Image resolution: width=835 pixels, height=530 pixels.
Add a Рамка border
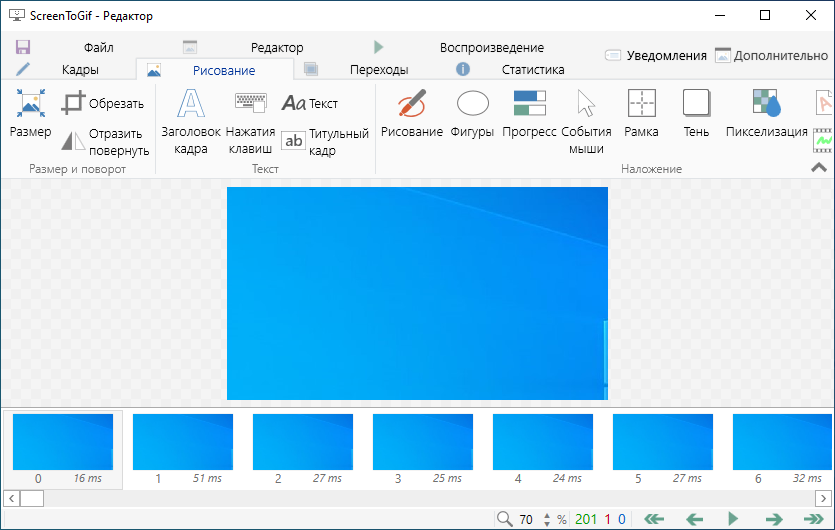[x=641, y=114]
